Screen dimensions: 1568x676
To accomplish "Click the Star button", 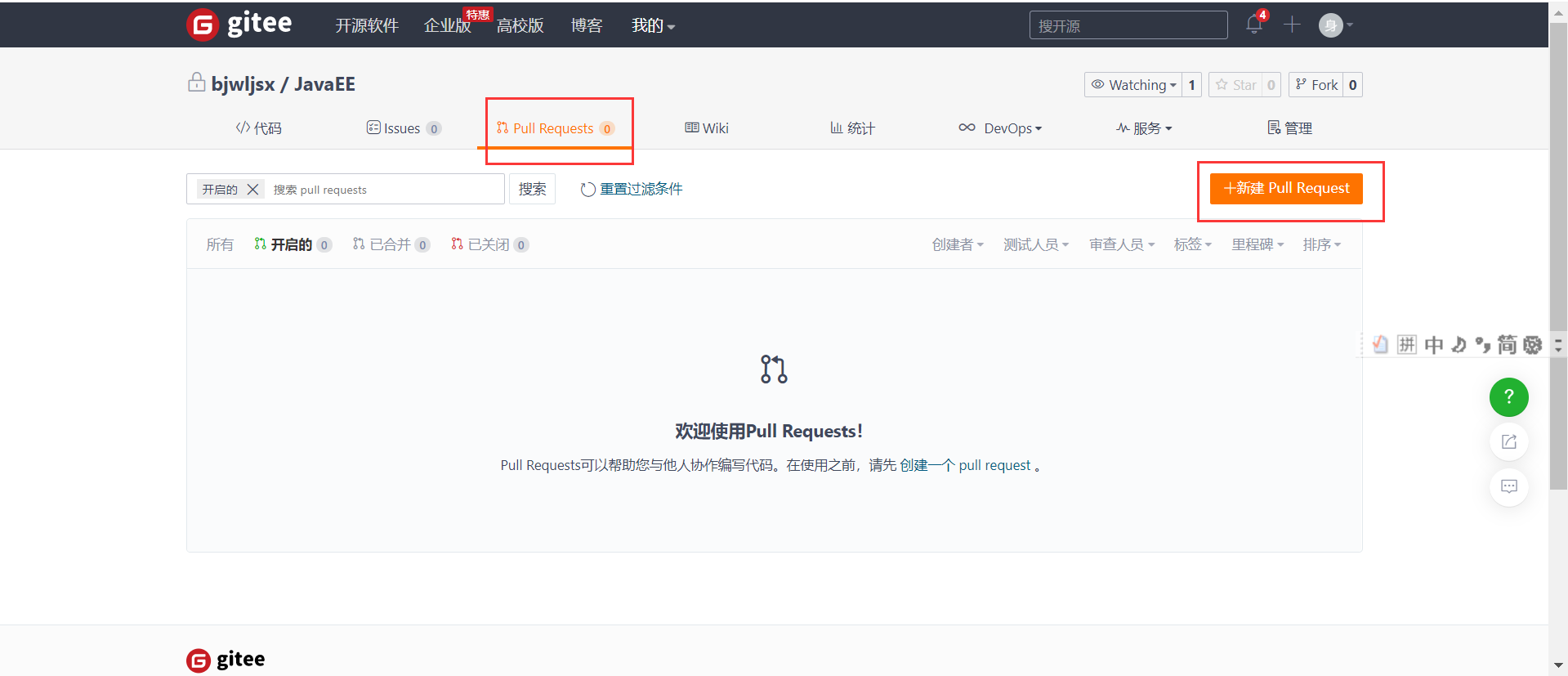I will tap(1236, 85).
